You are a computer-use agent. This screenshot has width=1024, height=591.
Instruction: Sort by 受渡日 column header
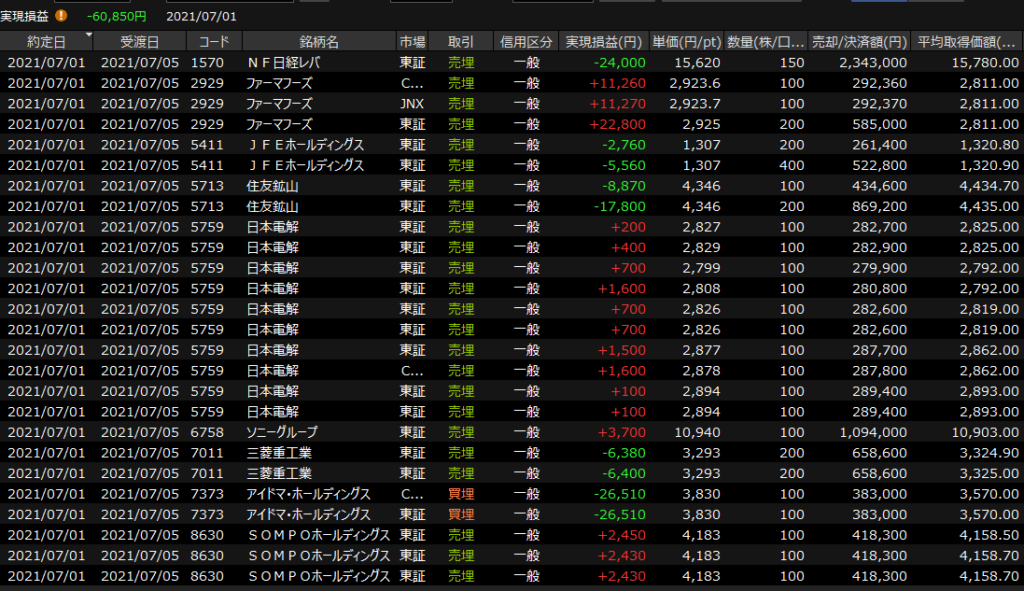pos(139,42)
